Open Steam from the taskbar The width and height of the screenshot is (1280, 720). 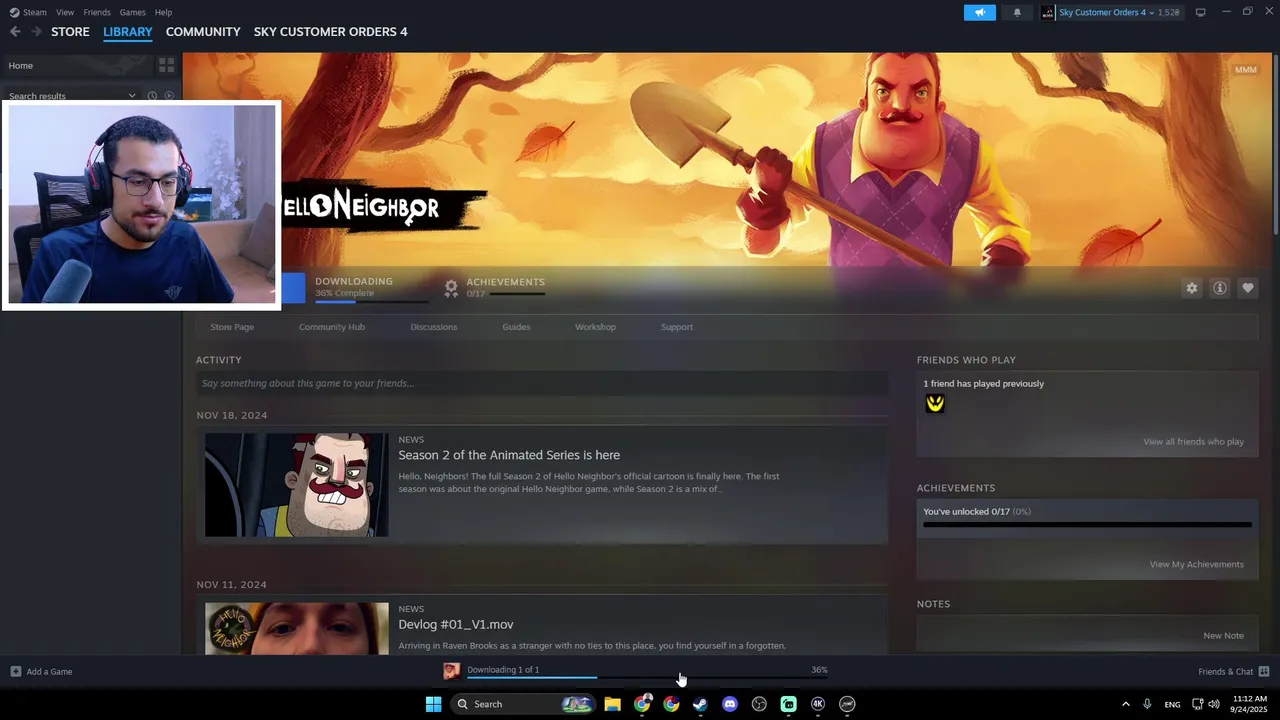(700, 704)
